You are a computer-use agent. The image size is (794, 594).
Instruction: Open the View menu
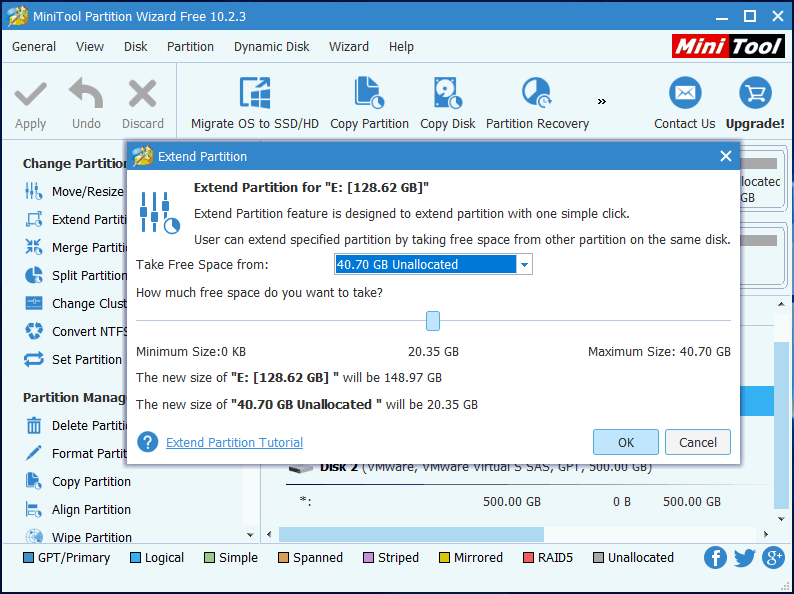tap(90, 47)
